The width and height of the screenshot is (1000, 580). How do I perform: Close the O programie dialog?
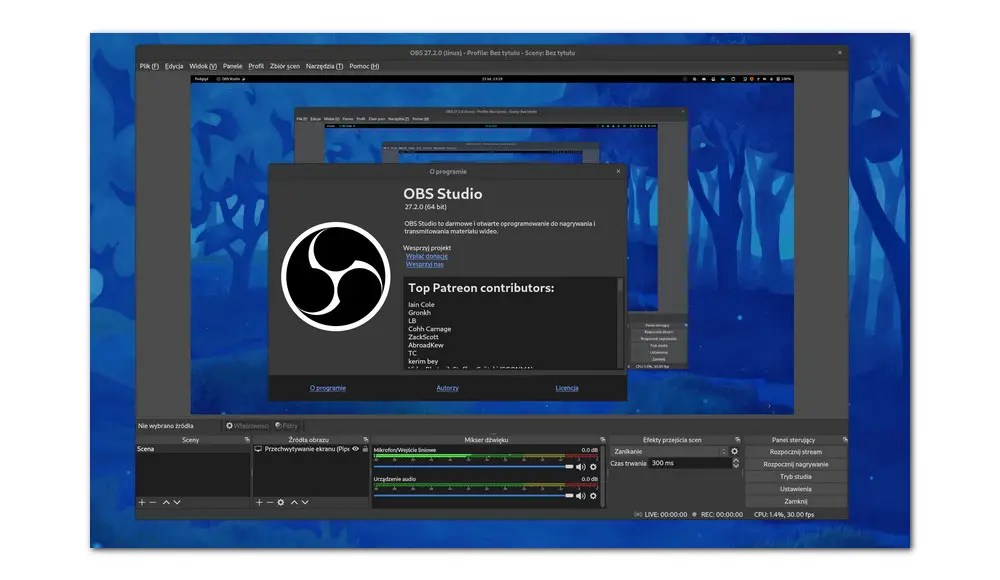click(x=618, y=171)
